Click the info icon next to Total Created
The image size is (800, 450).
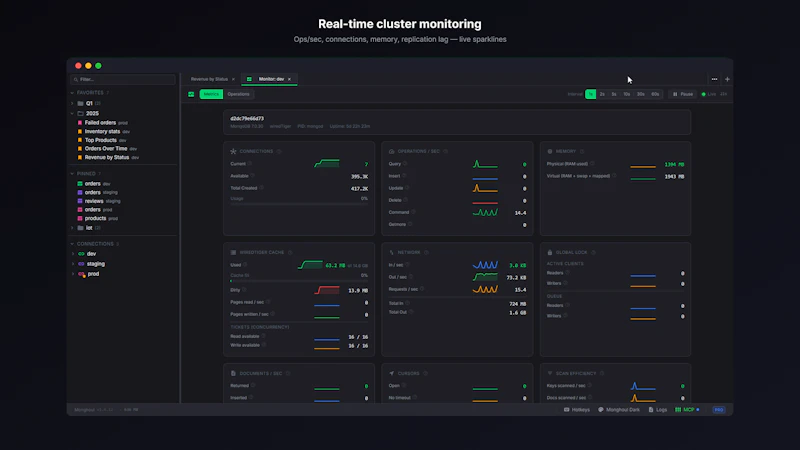261,188
